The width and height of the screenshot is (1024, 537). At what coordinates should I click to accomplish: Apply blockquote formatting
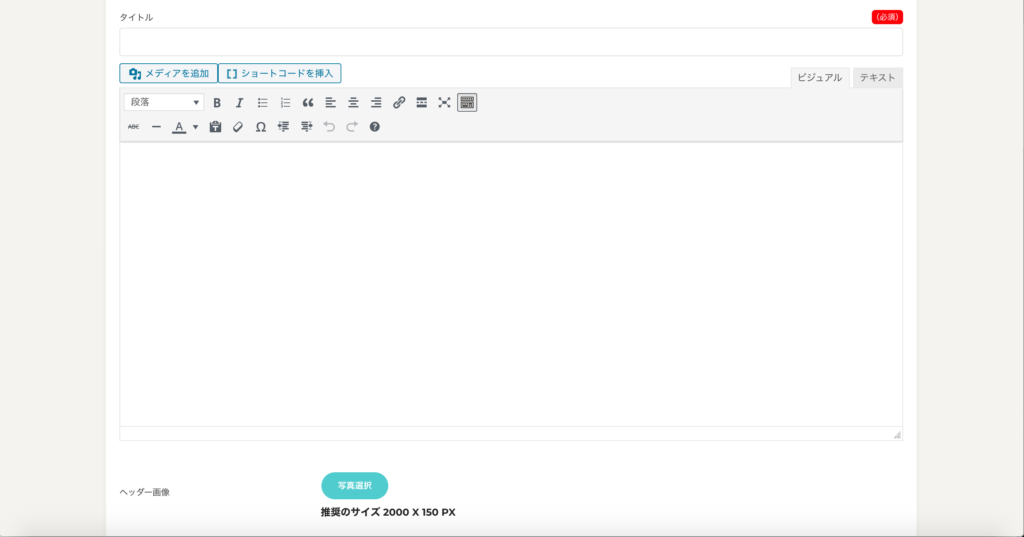(x=308, y=102)
